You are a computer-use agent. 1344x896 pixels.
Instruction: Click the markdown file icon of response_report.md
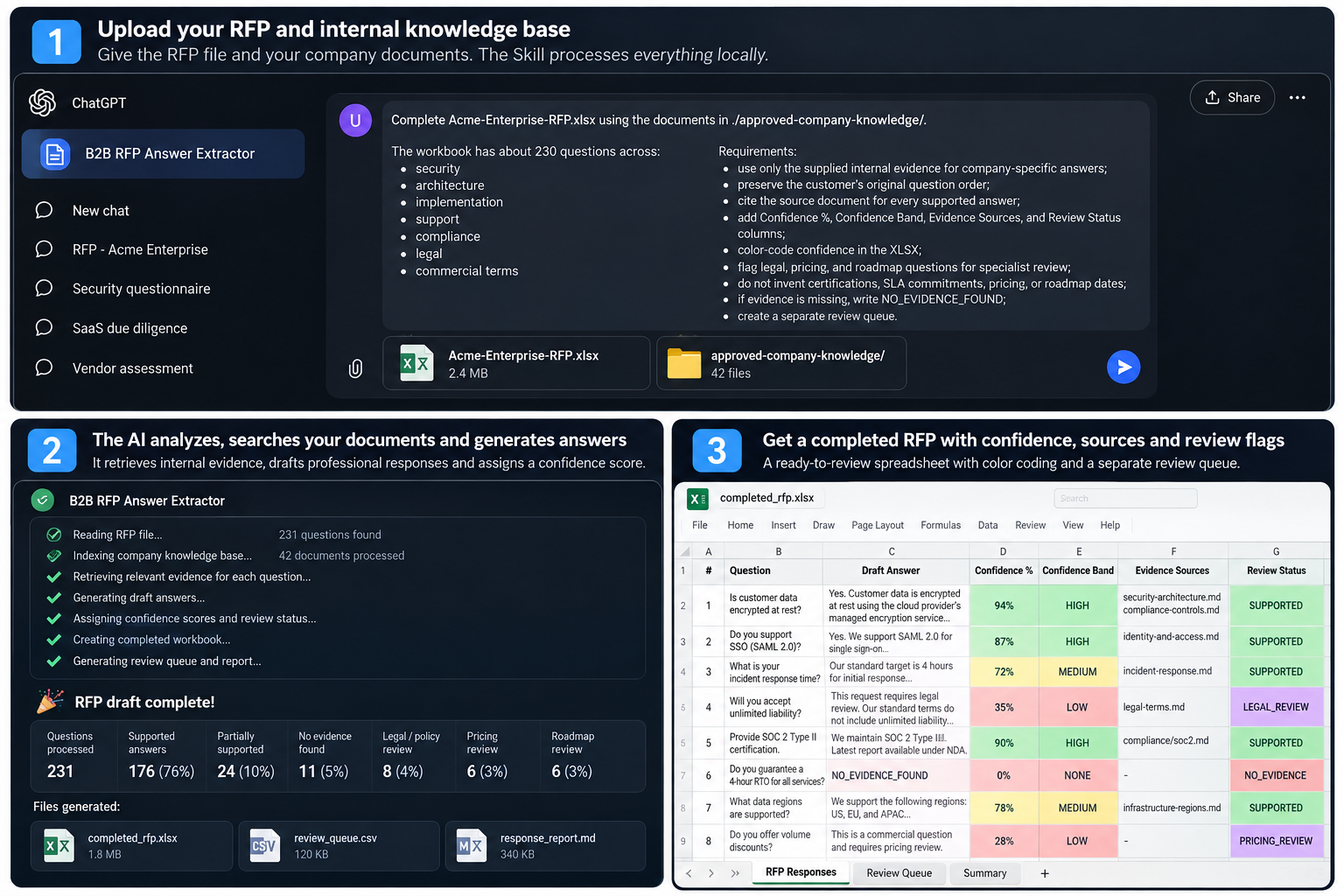[x=471, y=845]
